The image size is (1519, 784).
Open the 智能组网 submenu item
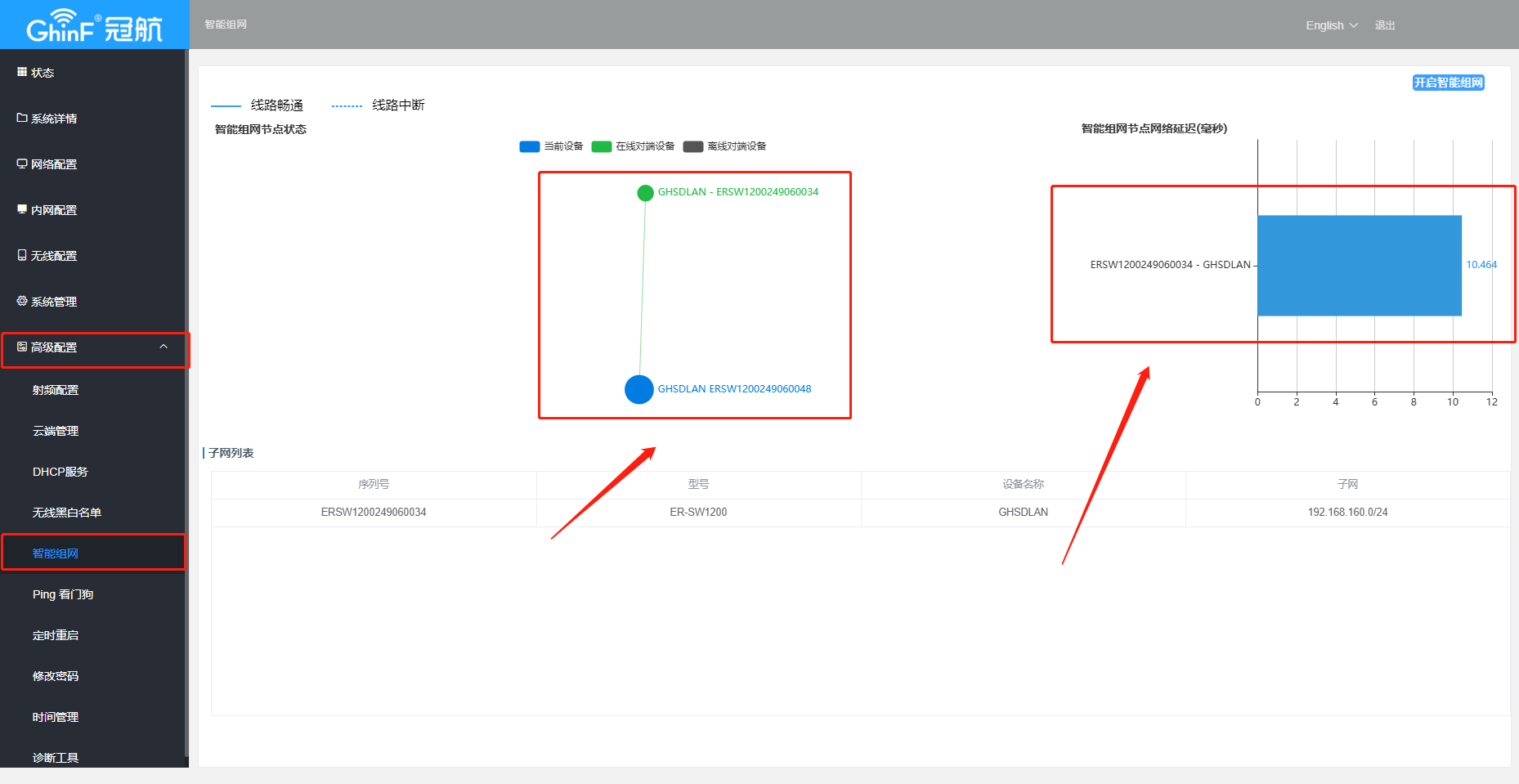click(56, 553)
